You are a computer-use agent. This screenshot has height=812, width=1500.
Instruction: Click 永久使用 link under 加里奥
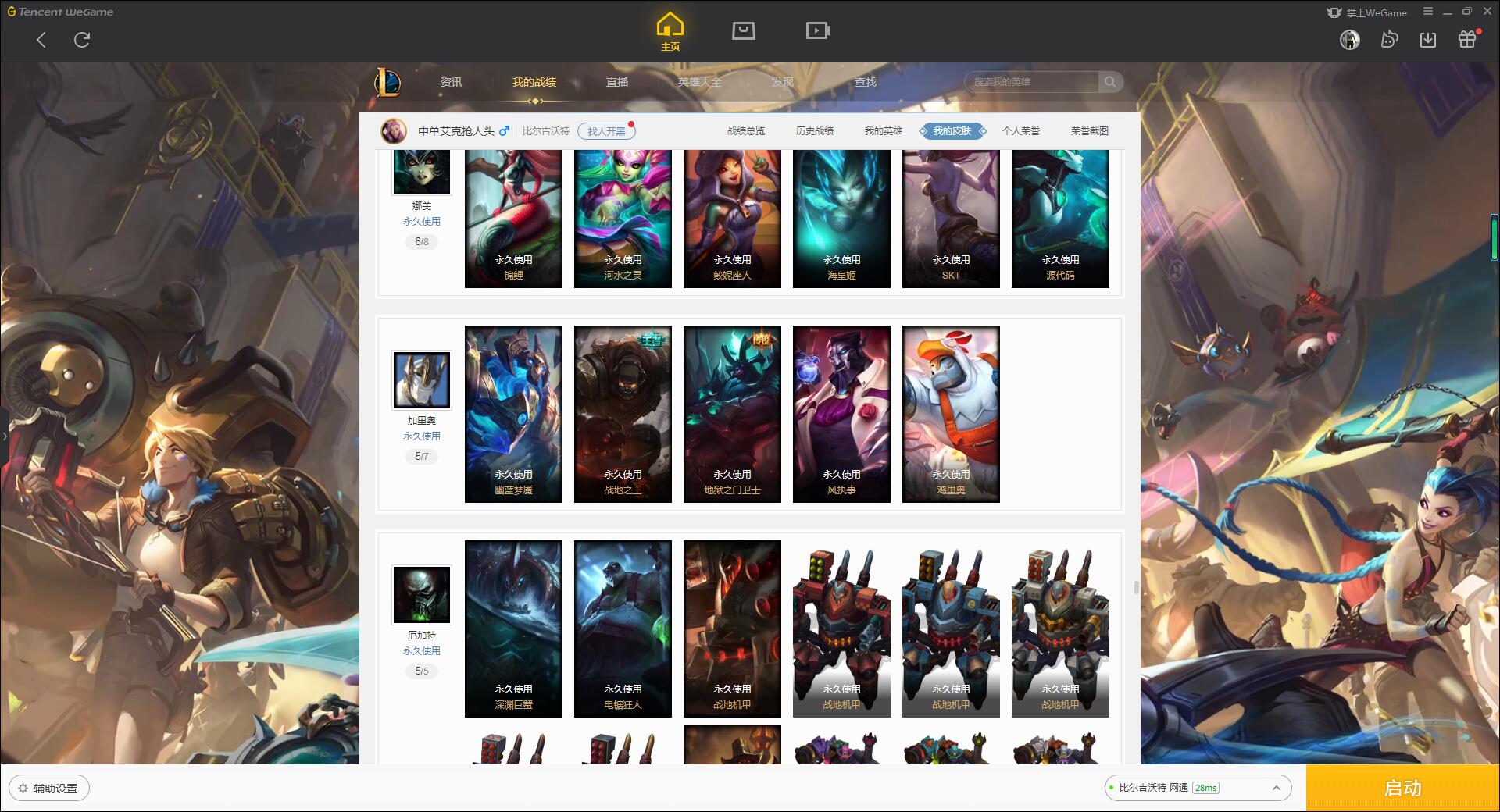click(422, 436)
